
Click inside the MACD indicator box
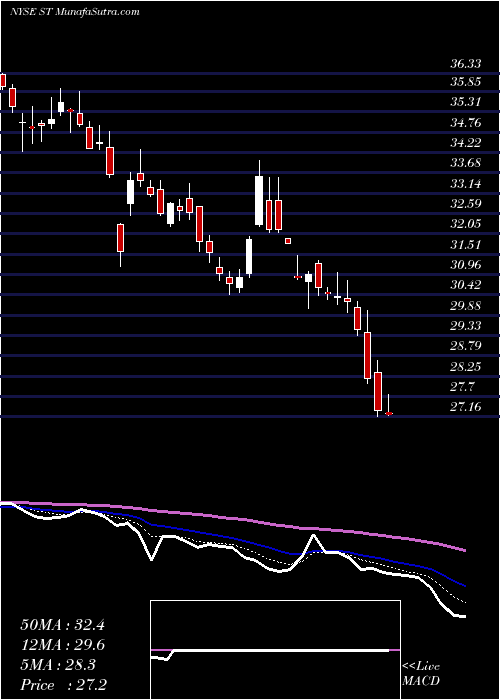coord(275,650)
